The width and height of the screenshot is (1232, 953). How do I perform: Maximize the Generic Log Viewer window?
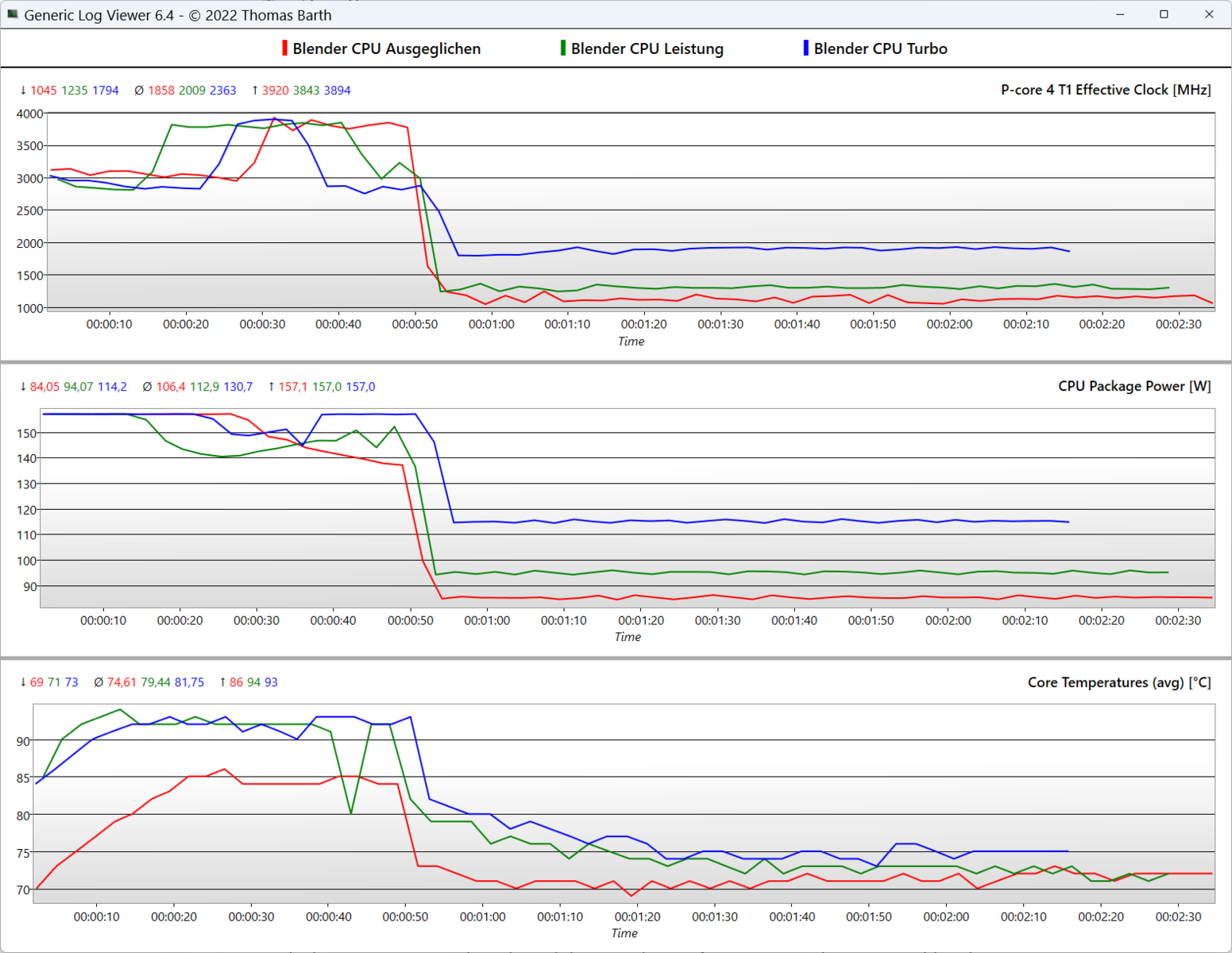pos(1164,14)
